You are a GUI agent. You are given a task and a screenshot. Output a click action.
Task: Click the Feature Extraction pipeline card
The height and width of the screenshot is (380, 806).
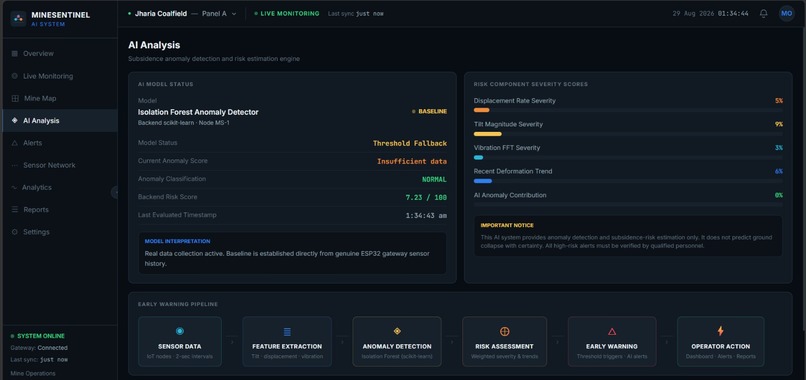tap(287, 341)
